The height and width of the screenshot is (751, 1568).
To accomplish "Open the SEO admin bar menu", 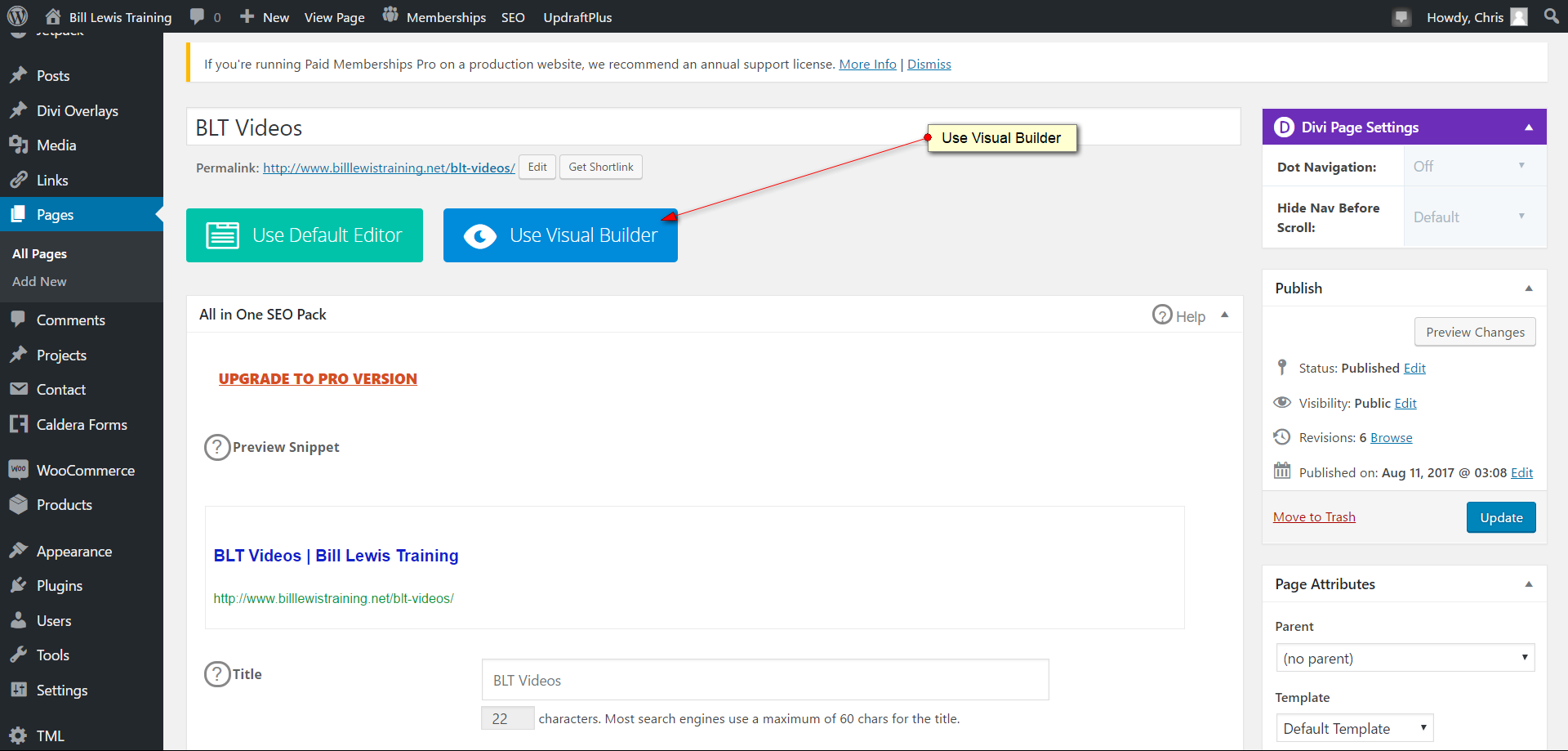I will (513, 17).
